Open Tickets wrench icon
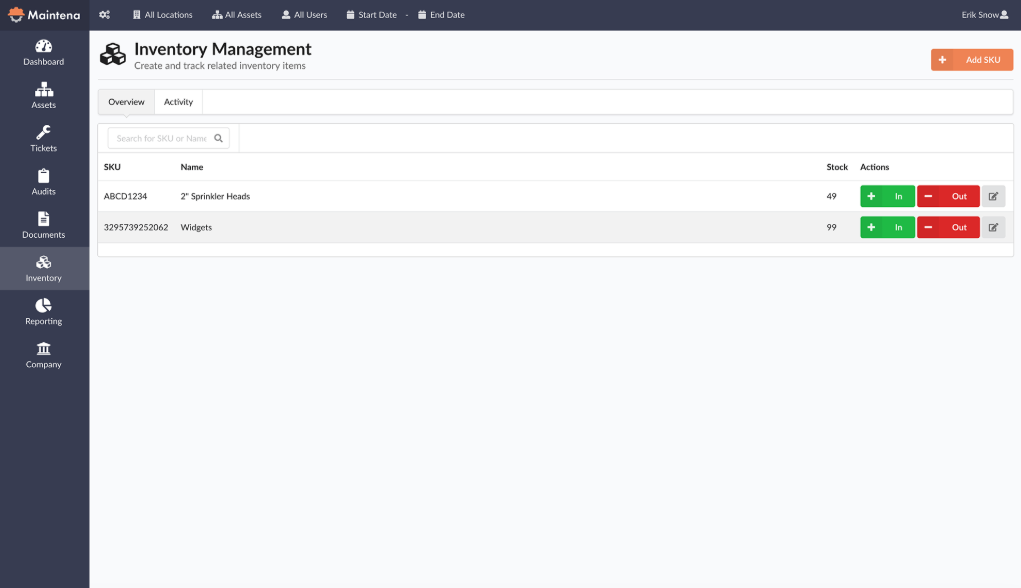 click(x=44, y=133)
